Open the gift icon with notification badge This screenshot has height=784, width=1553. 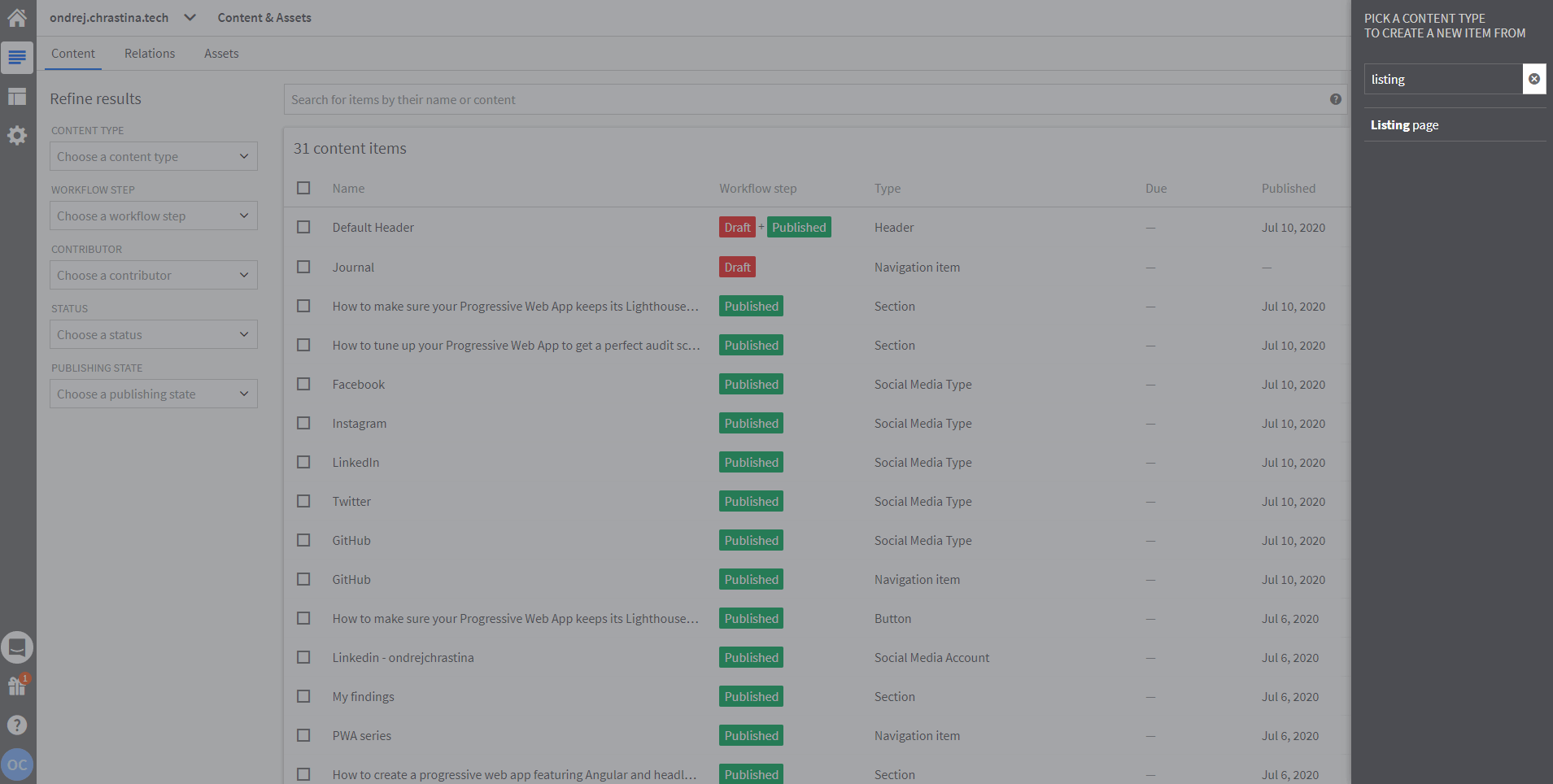click(17, 686)
